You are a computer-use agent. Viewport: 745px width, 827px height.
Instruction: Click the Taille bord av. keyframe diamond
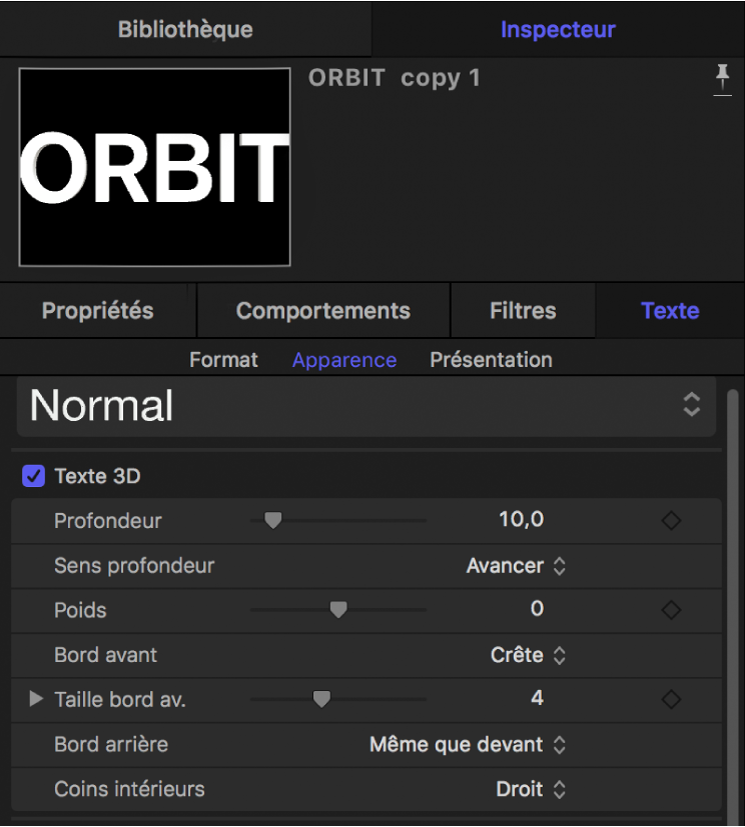671,699
